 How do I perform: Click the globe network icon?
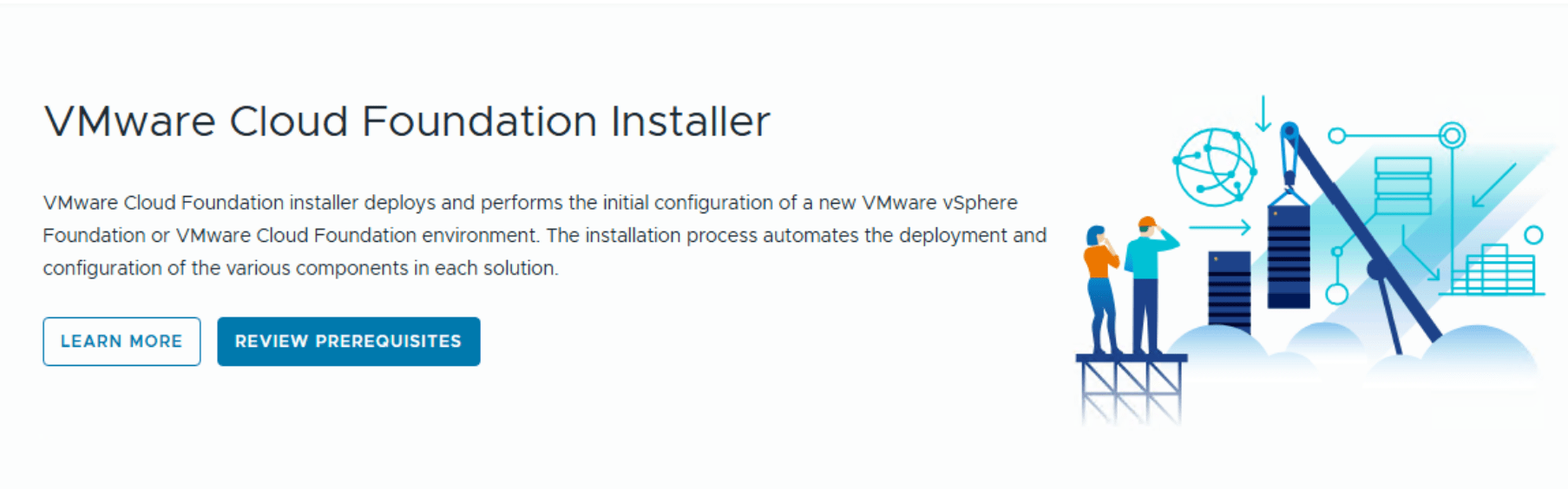(x=1215, y=167)
